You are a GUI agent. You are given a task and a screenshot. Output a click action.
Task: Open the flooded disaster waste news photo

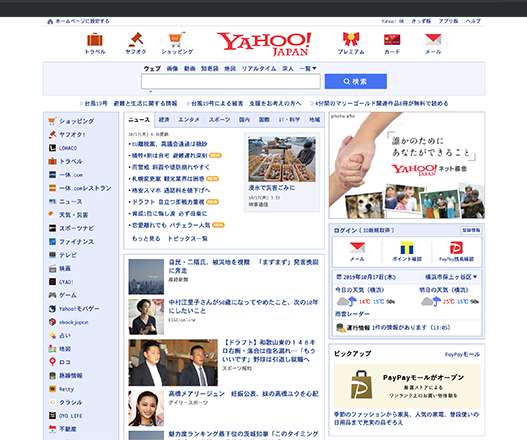click(x=282, y=159)
